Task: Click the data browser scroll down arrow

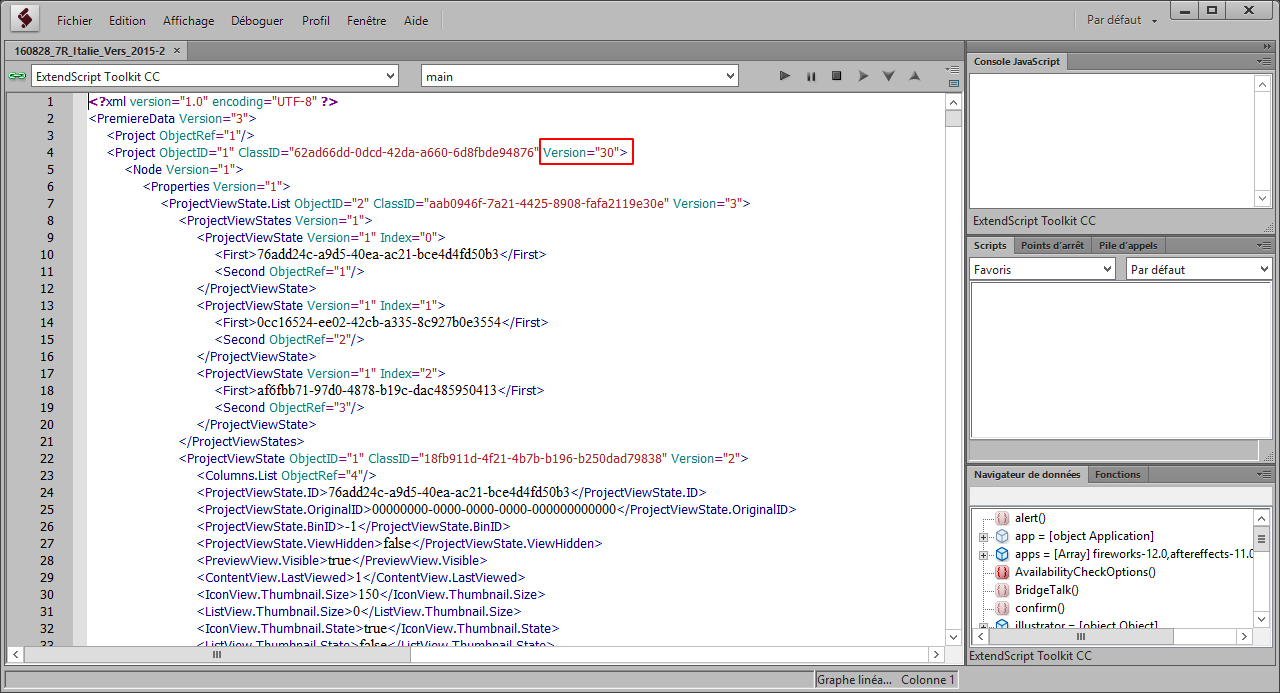Action: pyautogui.click(x=1262, y=620)
